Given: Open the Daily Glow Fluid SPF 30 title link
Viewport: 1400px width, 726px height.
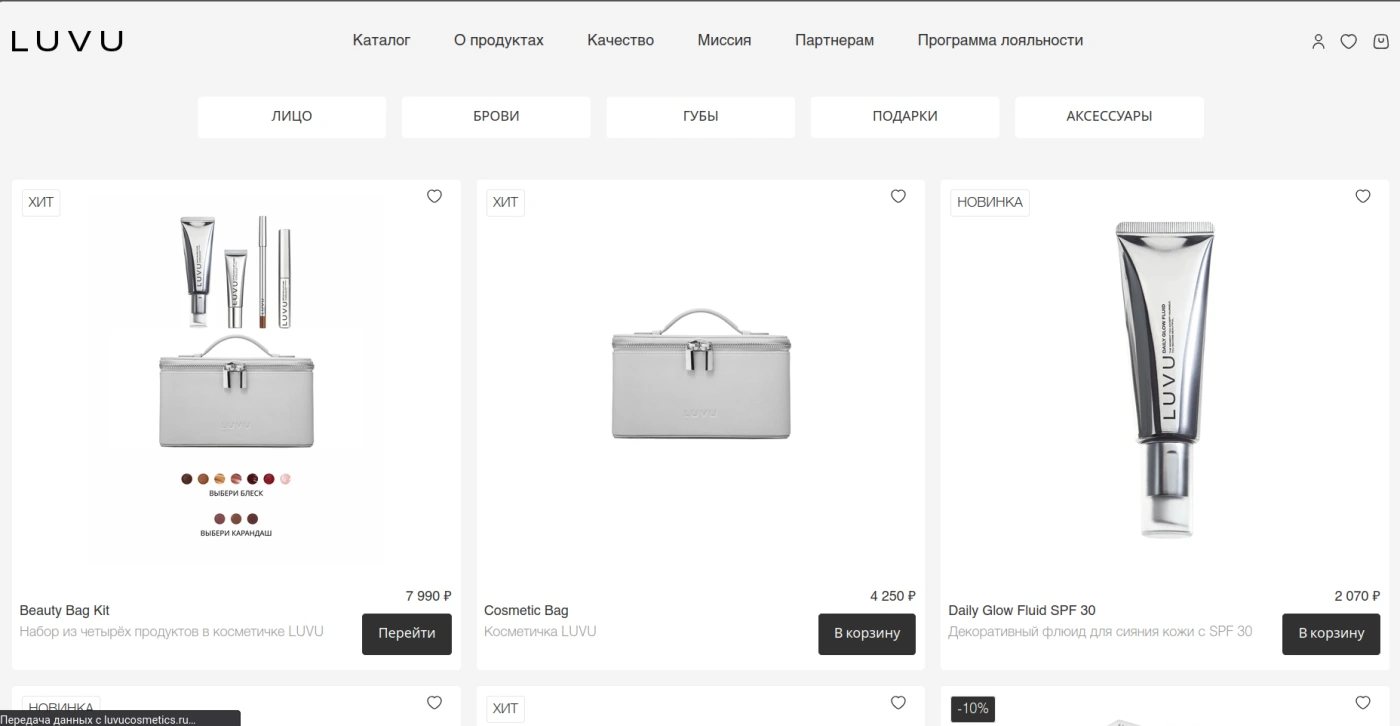Looking at the screenshot, I should tap(1022, 610).
